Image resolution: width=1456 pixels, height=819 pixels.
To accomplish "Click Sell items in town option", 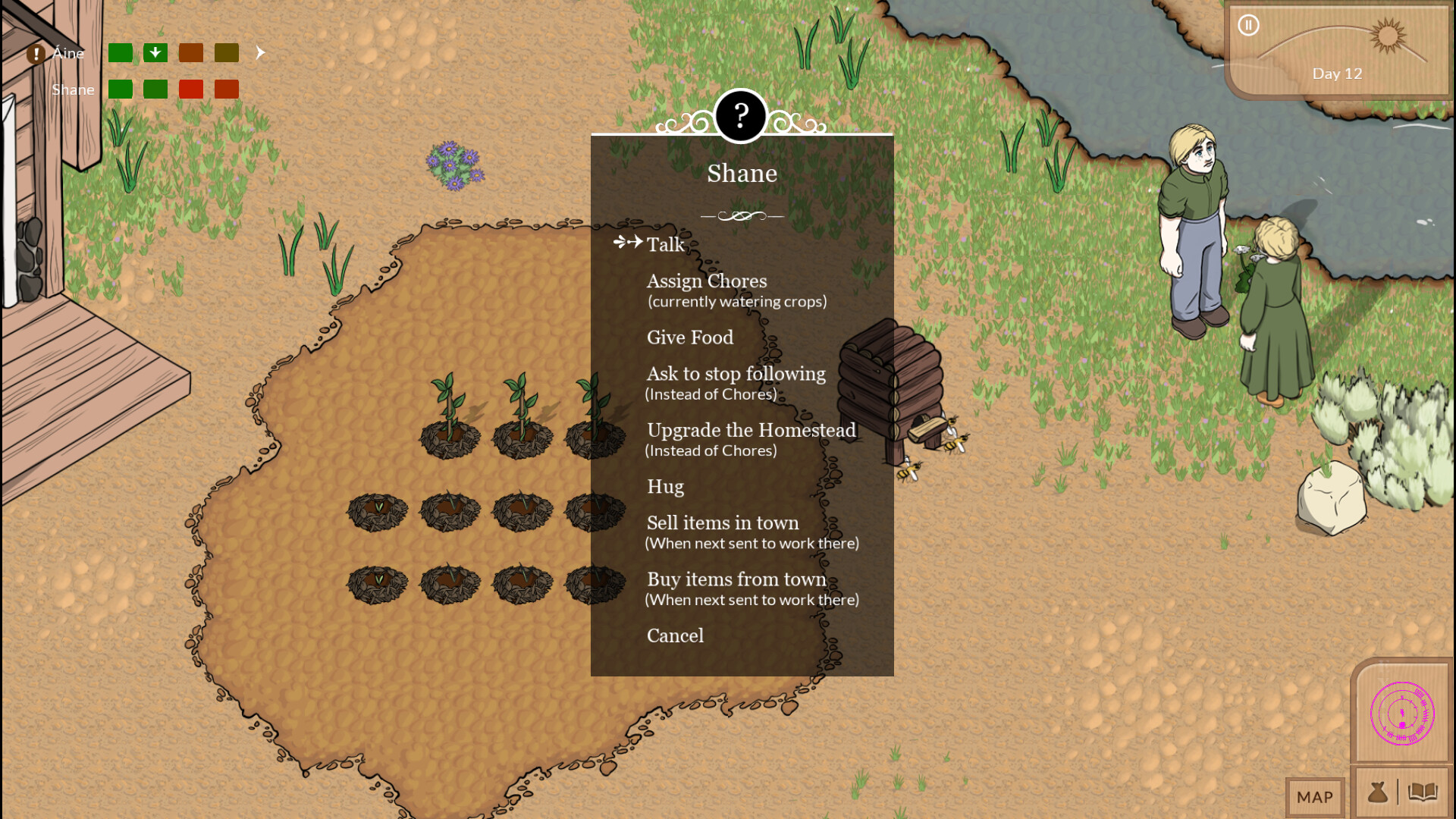I will pyautogui.click(x=724, y=522).
